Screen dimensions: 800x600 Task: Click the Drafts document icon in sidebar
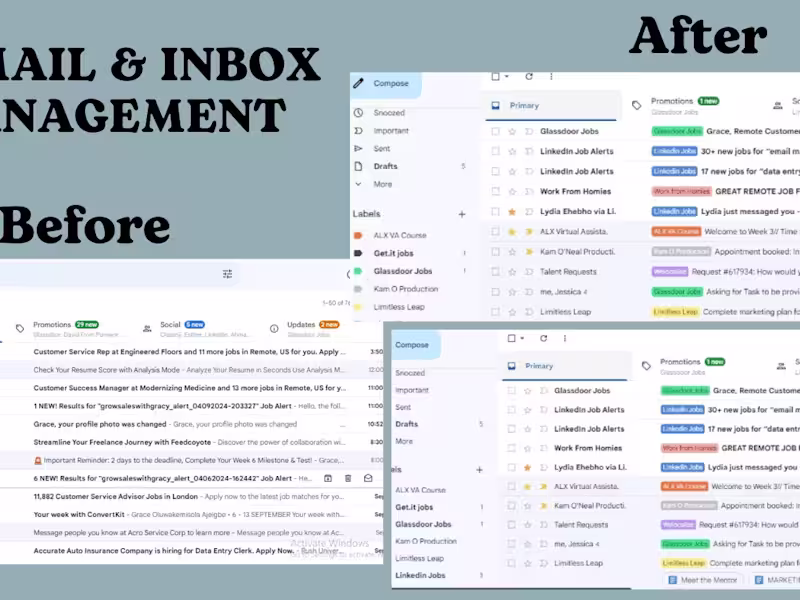pyautogui.click(x=359, y=166)
